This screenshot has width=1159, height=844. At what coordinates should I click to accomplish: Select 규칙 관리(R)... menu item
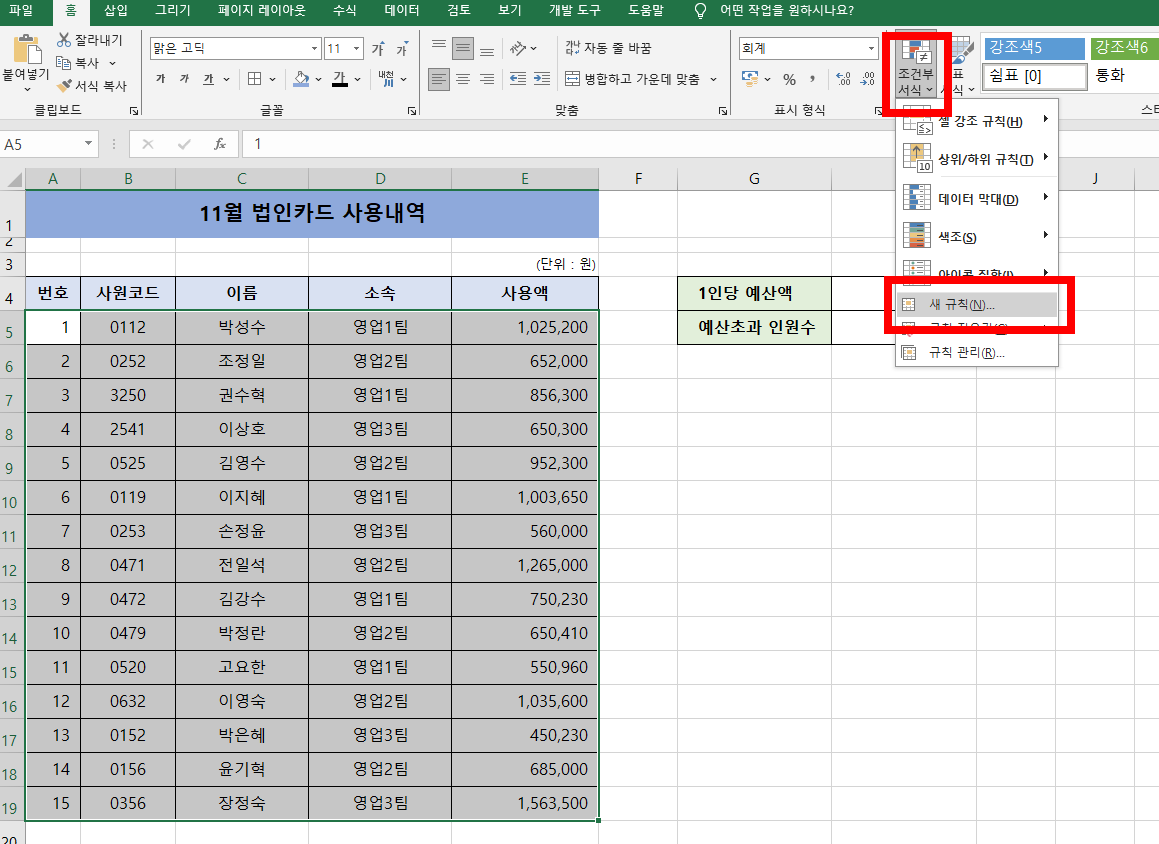click(977, 353)
